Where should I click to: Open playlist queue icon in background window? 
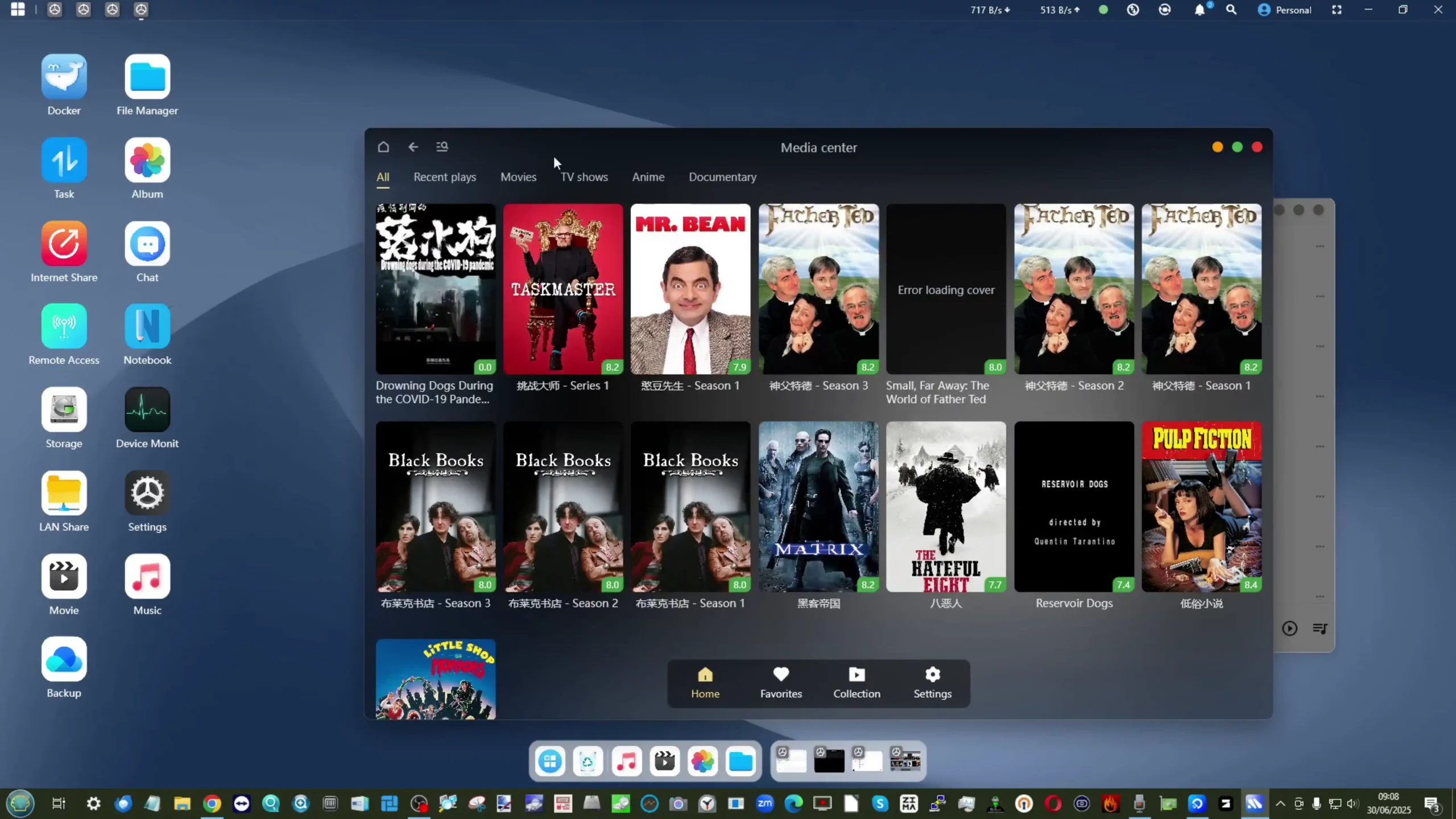(x=1320, y=628)
